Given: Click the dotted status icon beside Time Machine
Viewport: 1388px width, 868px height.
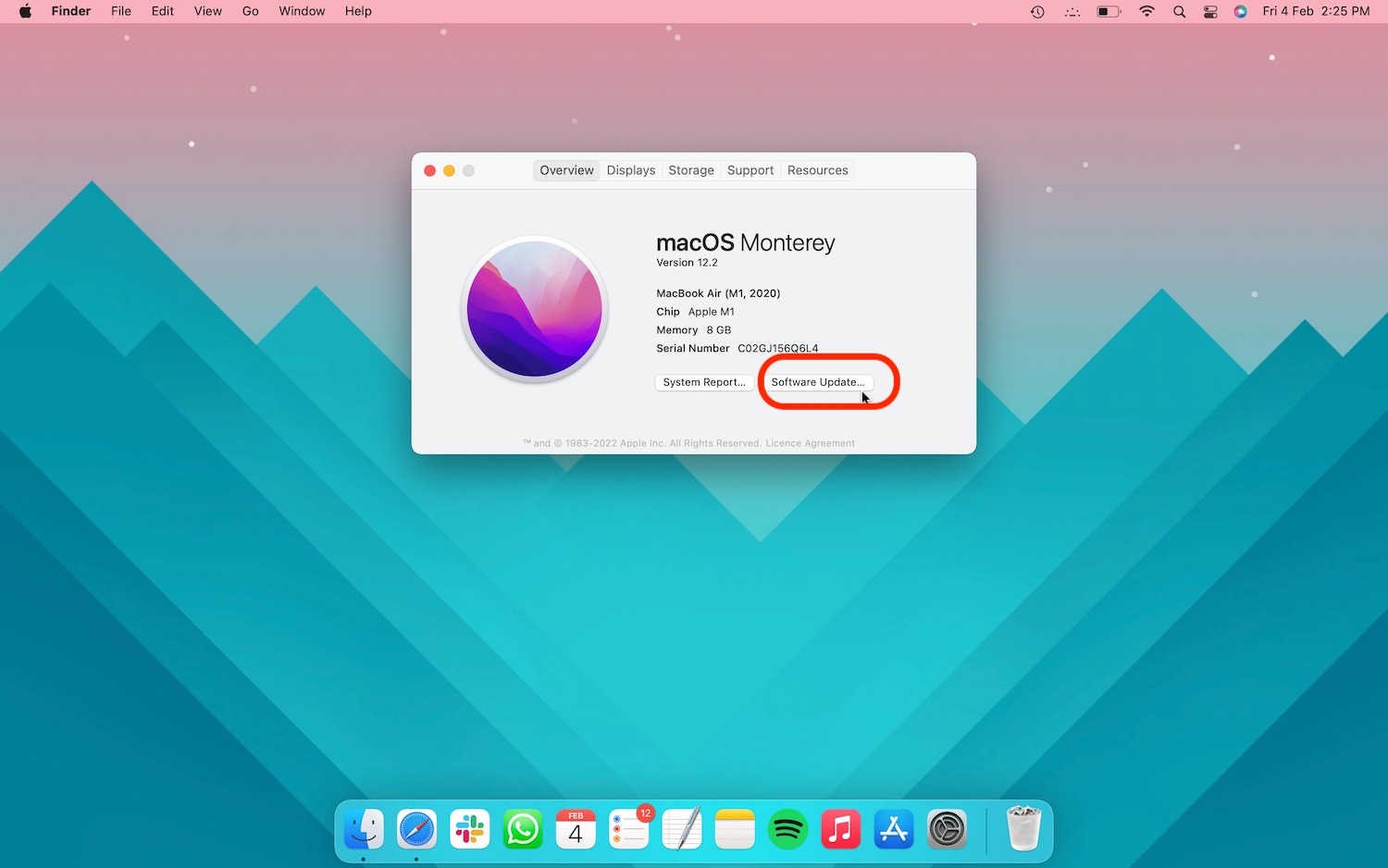Looking at the screenshot, I should pos(1072,11).
